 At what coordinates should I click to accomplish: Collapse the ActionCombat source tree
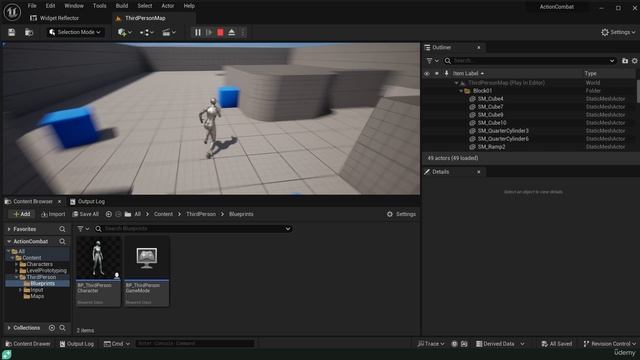[9, 242]
